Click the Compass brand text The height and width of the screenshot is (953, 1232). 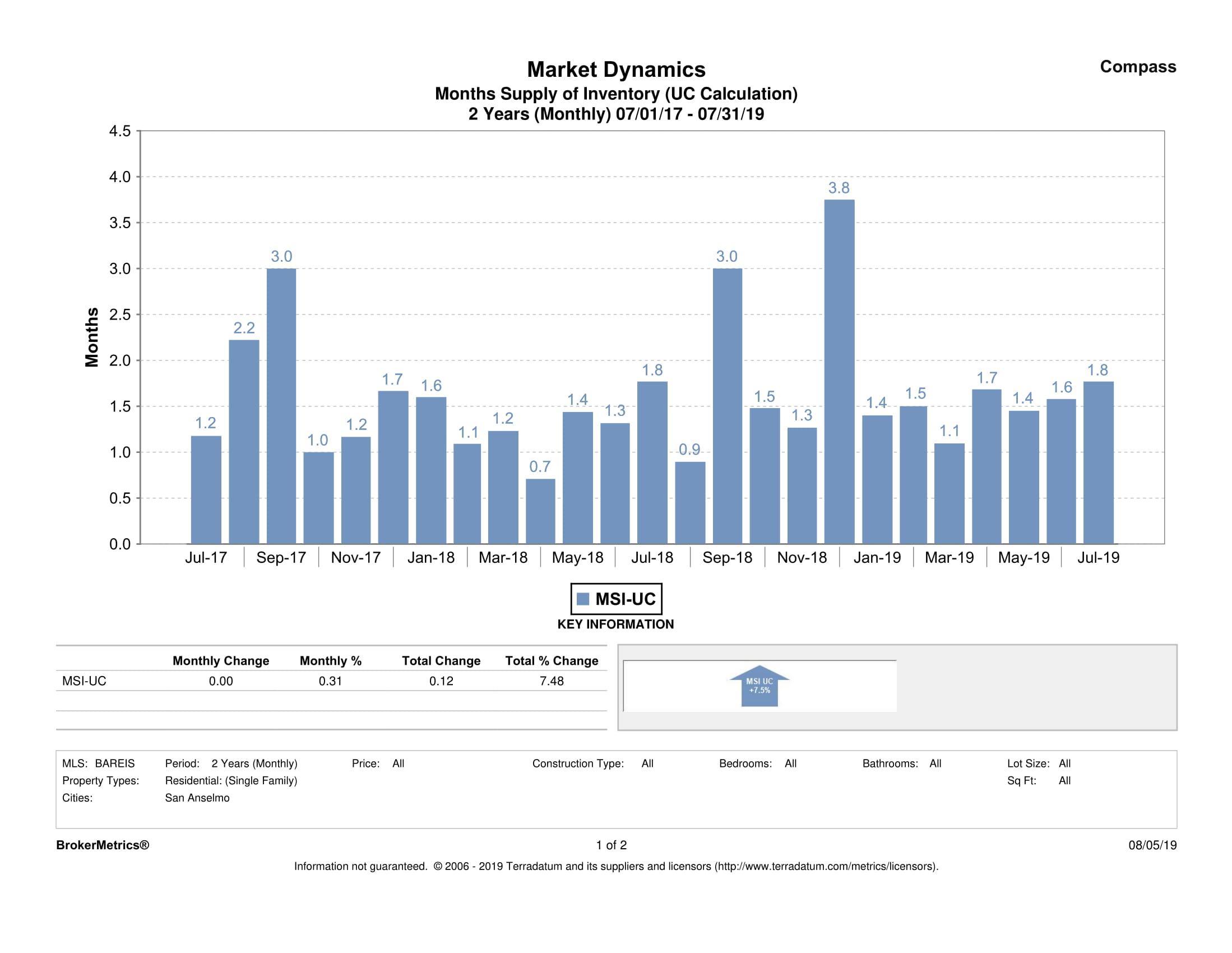coord(1137,67)
